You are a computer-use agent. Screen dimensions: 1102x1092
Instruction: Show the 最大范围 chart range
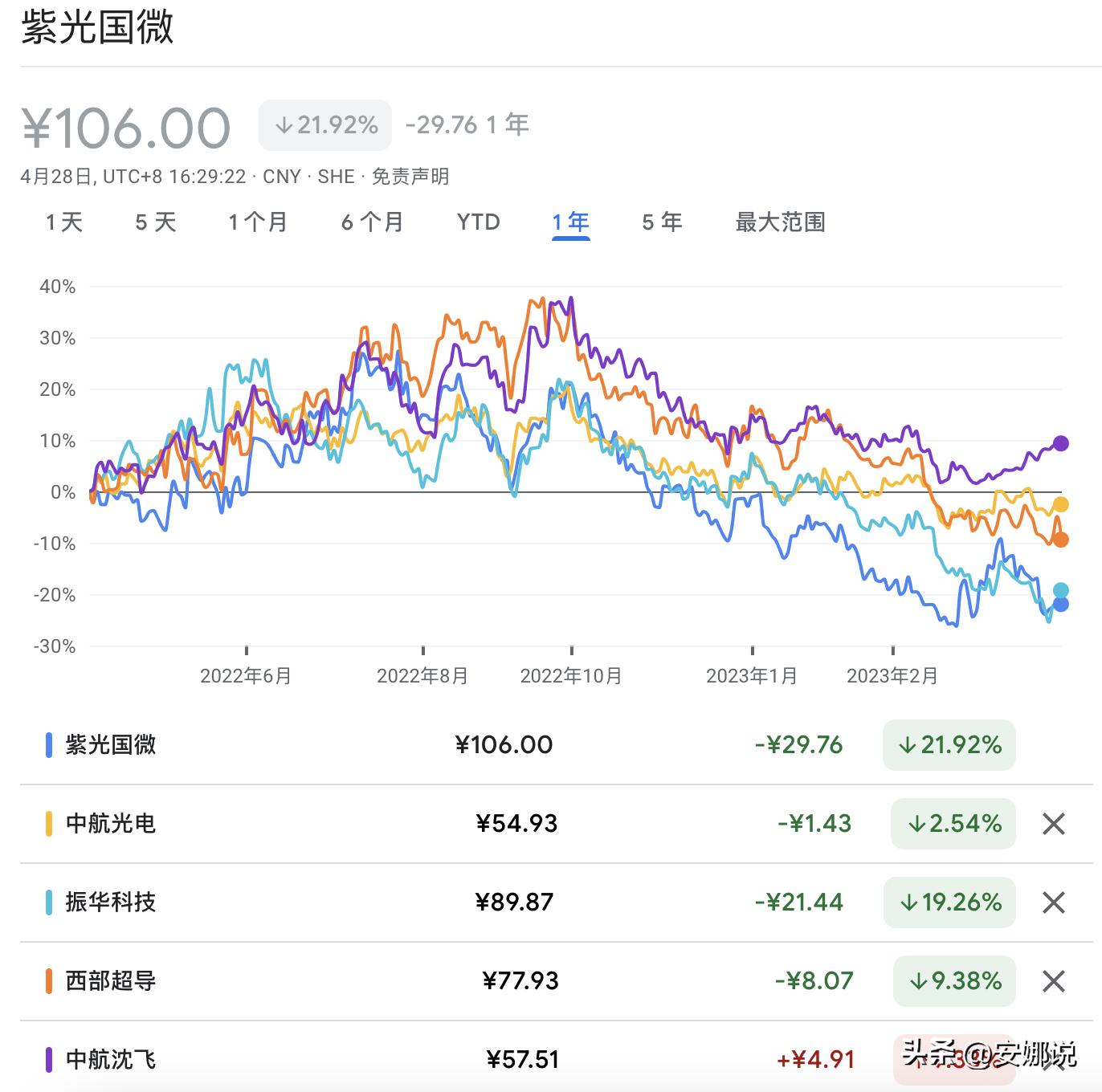pyautogui.click(x=780, y=222)
